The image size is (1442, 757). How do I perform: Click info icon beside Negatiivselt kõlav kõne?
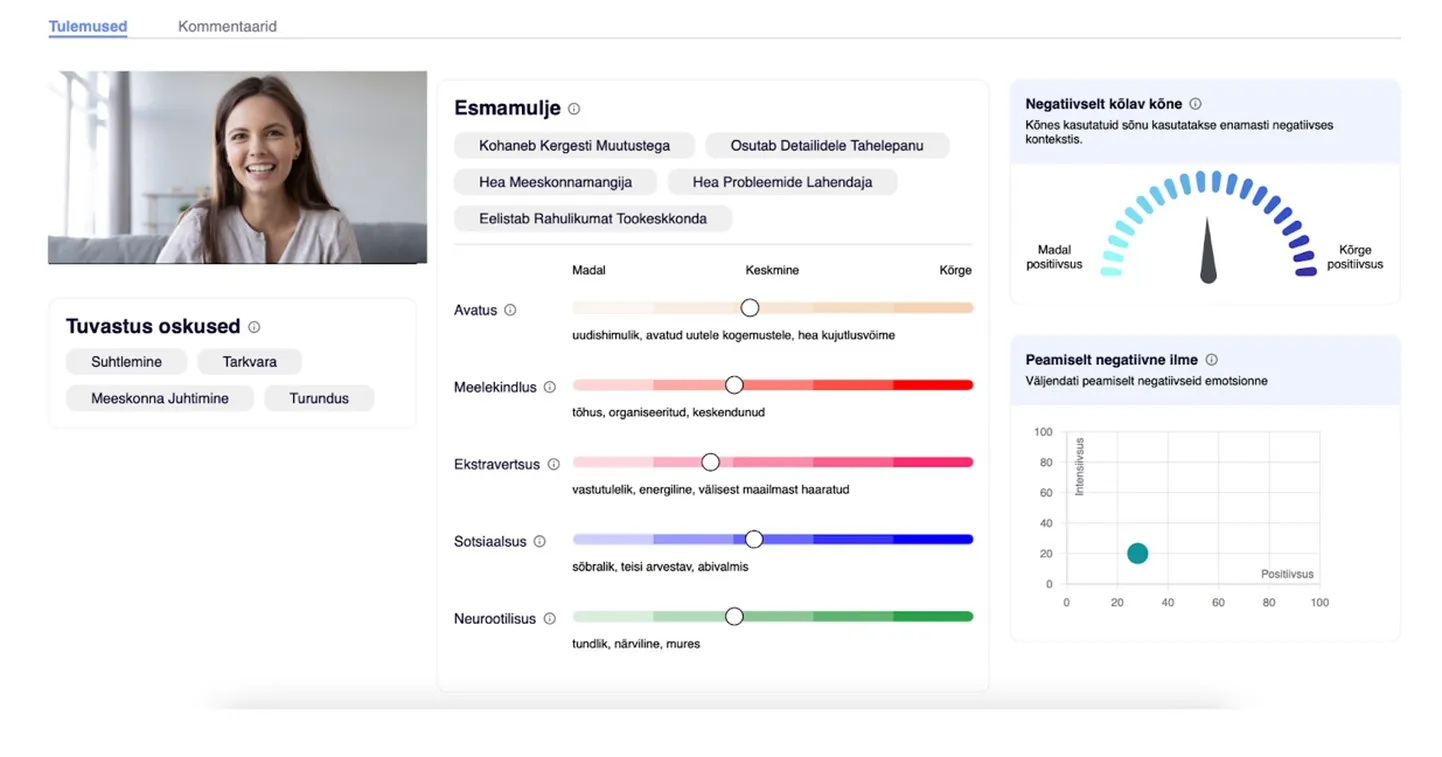tap(1195, 104)
